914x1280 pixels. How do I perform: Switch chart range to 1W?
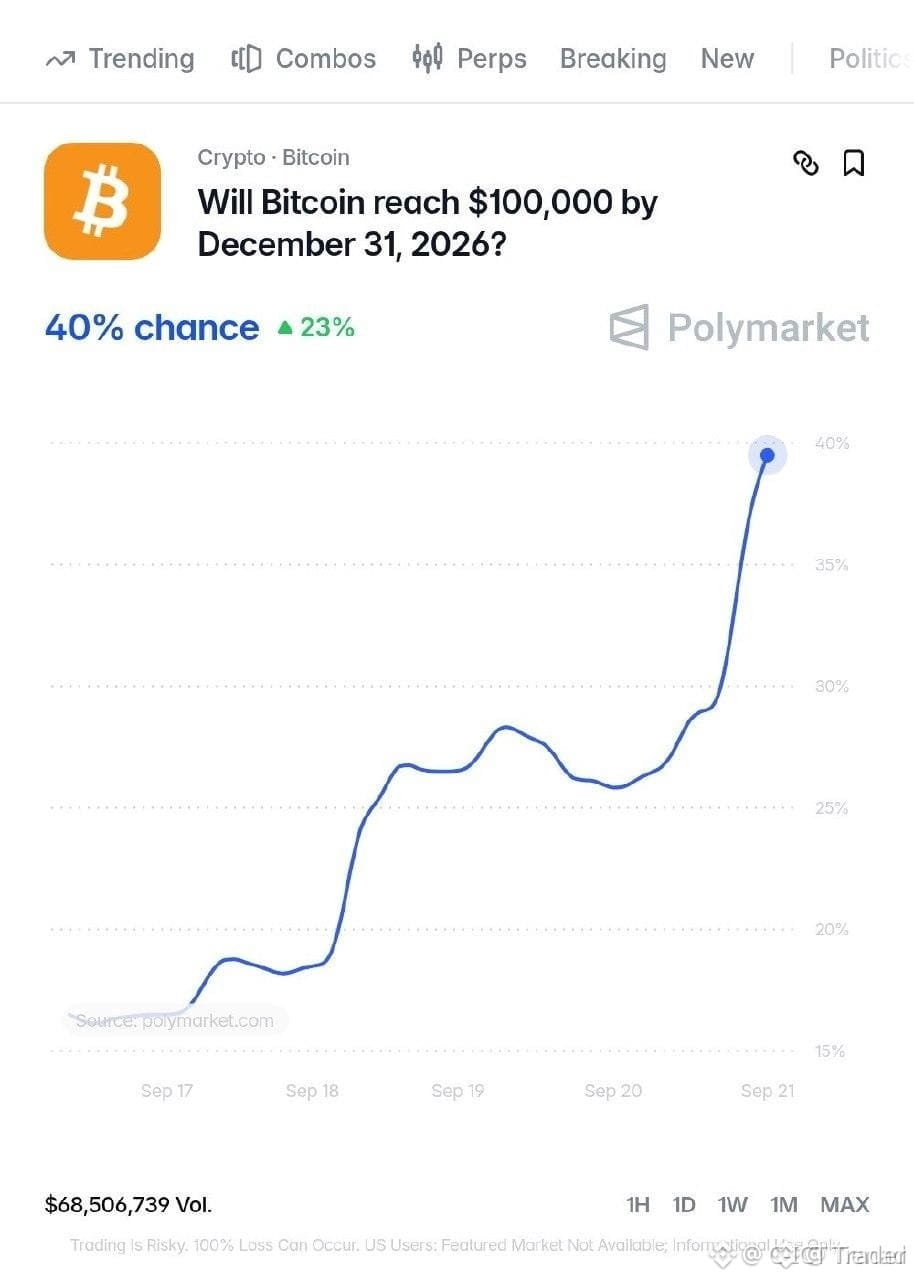(x=733, y=1204)
